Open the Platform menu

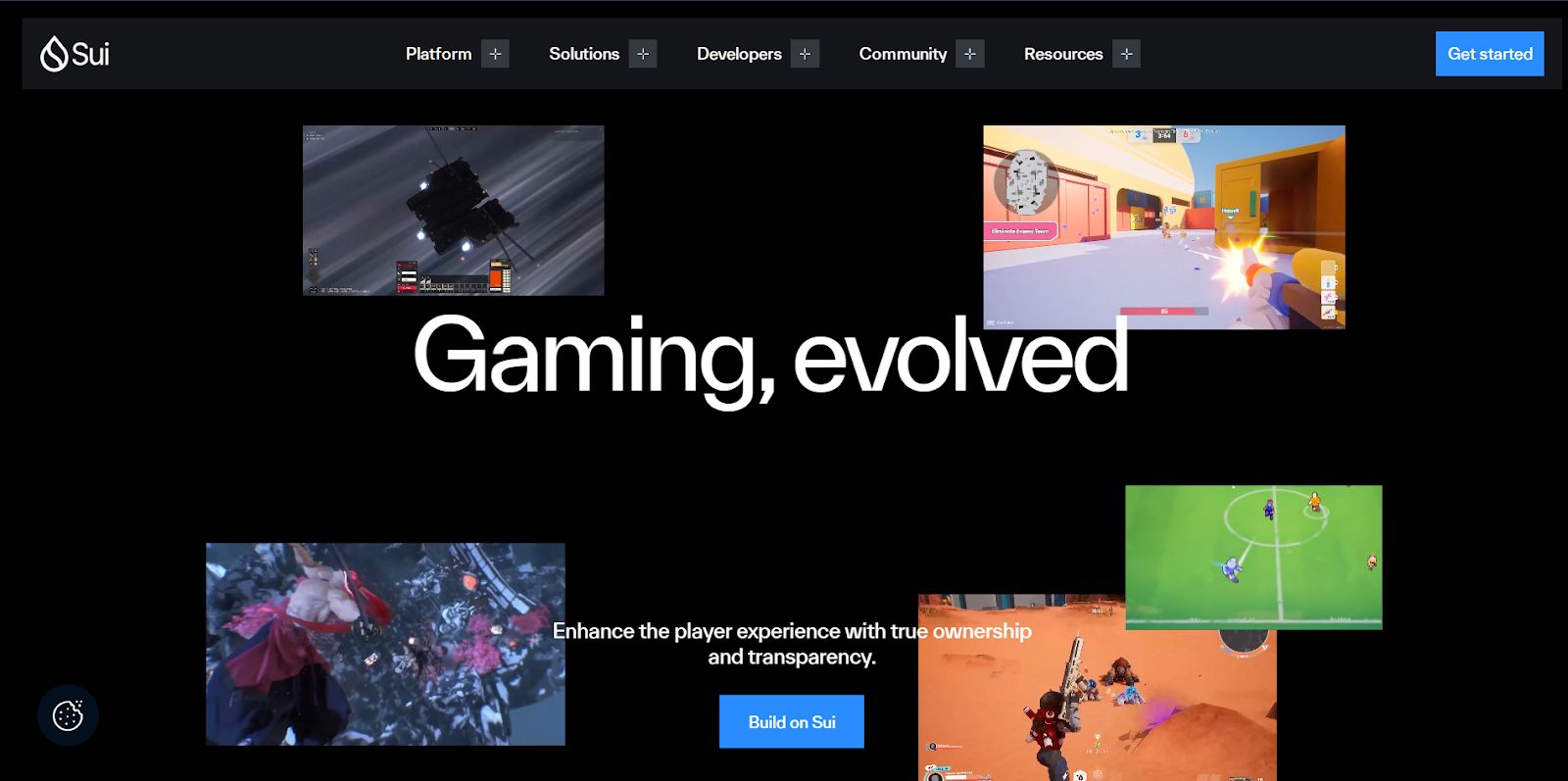[438, 54]
